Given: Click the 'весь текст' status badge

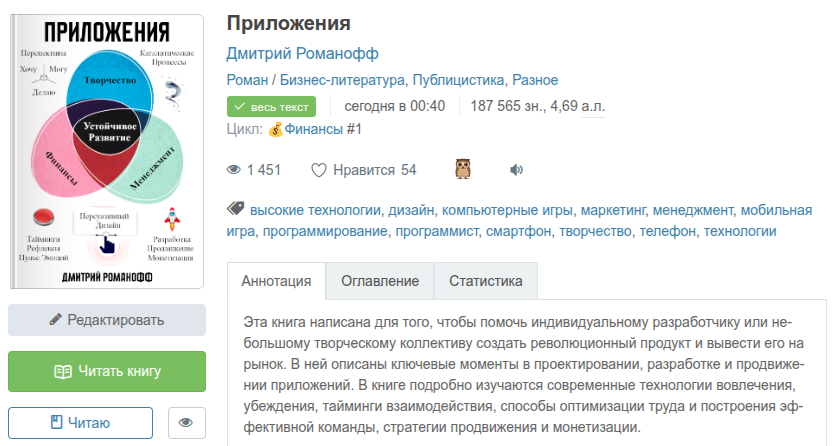Looking at the screenshot, I should click(x=271, y=106).
